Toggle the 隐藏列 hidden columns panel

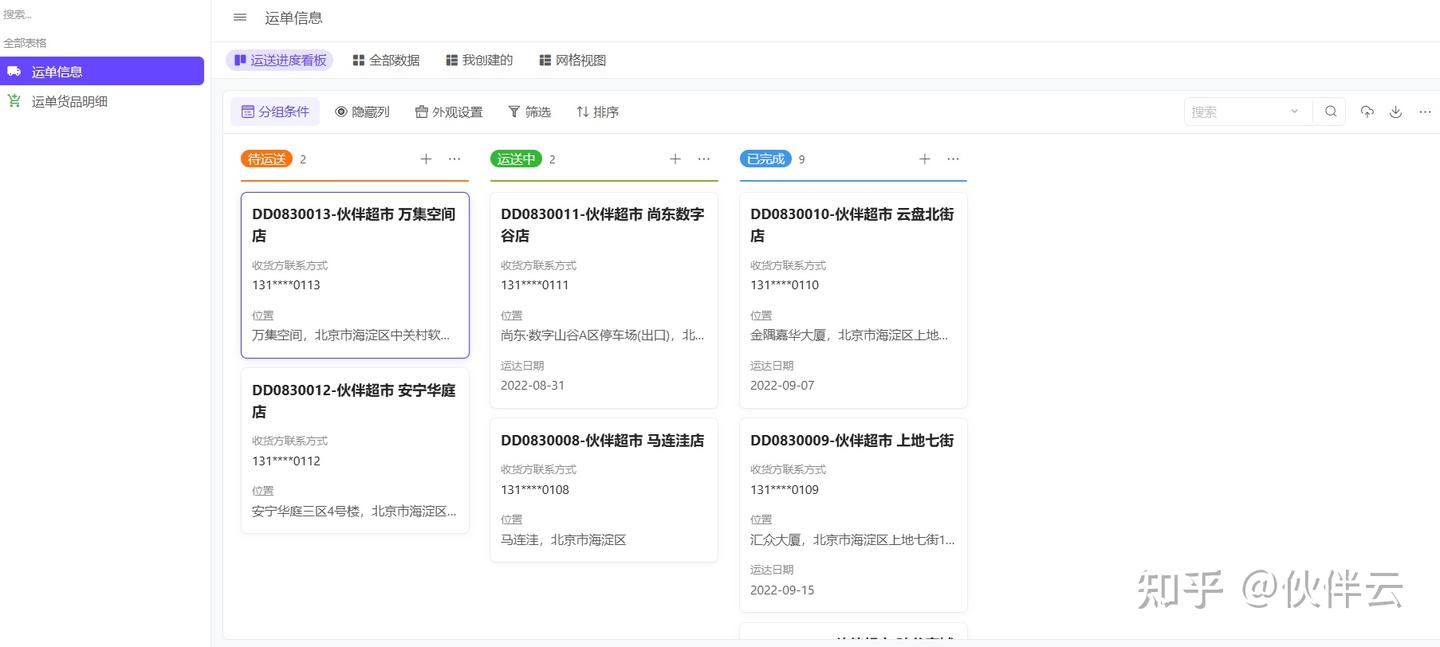coord(362,111)
